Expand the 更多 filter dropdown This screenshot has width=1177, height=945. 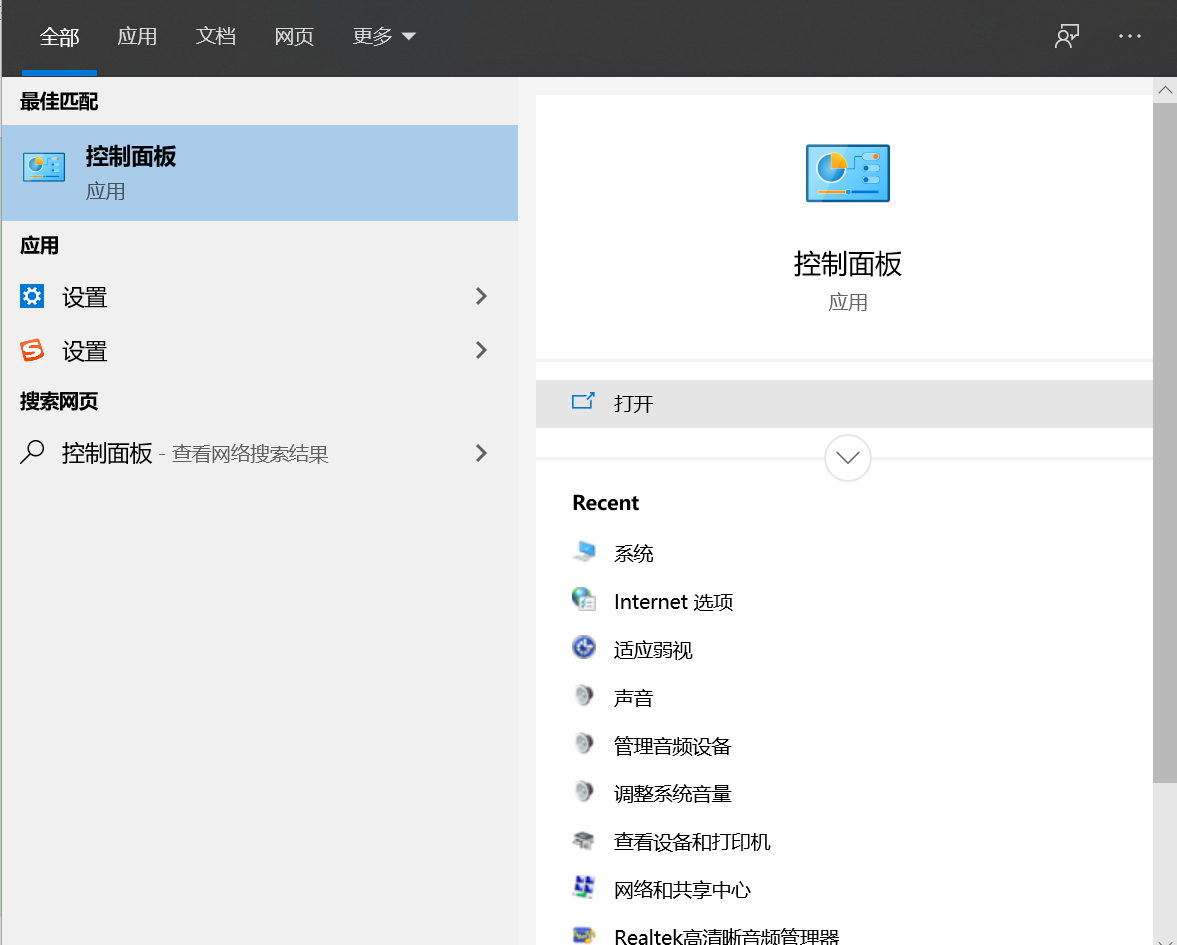coord(384,37)
